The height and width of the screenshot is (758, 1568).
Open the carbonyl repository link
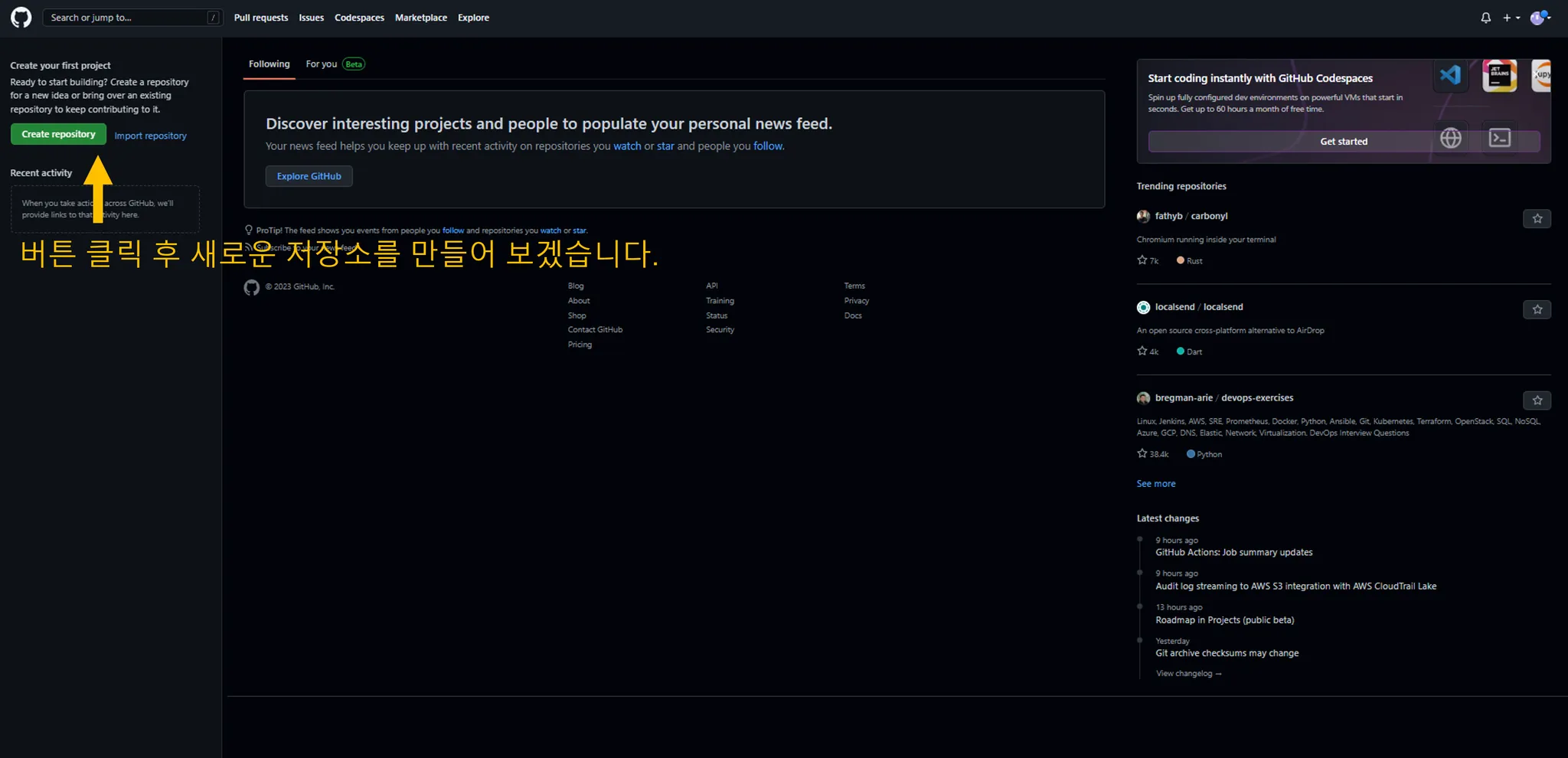tap(1209, 217)
